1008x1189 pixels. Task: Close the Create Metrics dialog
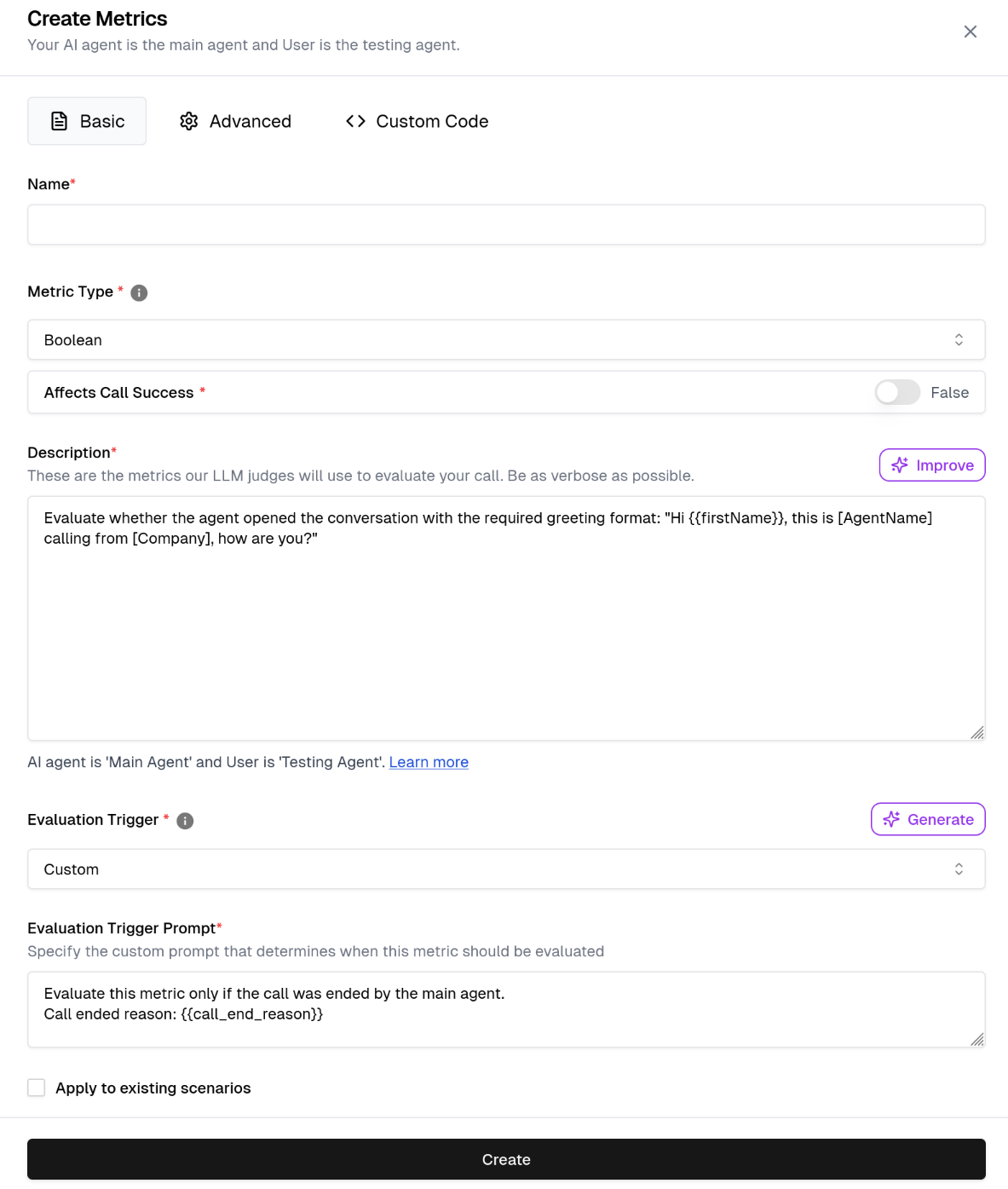(x=971, y=32)
